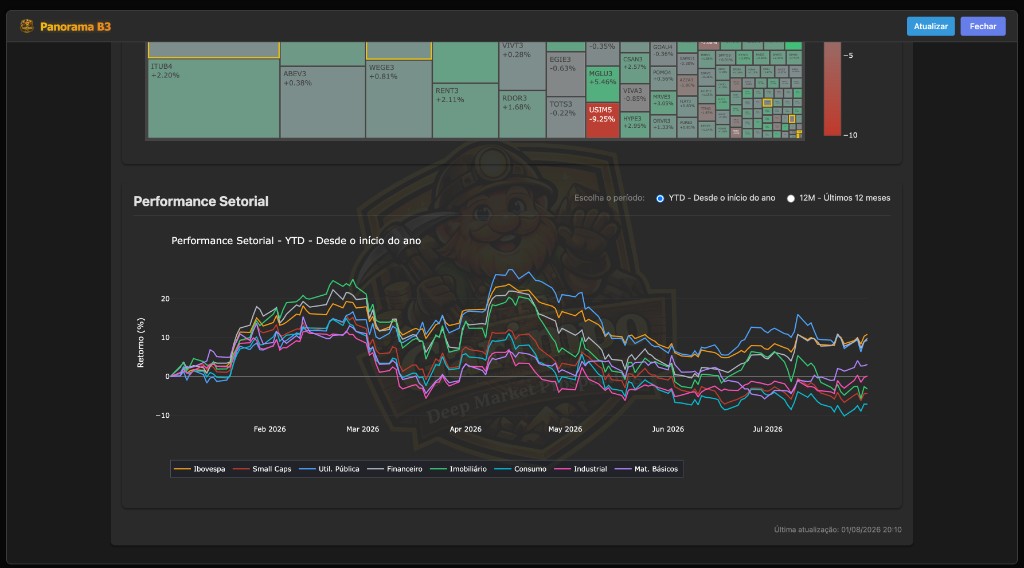Toggle Ibovespa series in the legend
The width and height of the screenshot is (1024, 568).
click(200, 469)
